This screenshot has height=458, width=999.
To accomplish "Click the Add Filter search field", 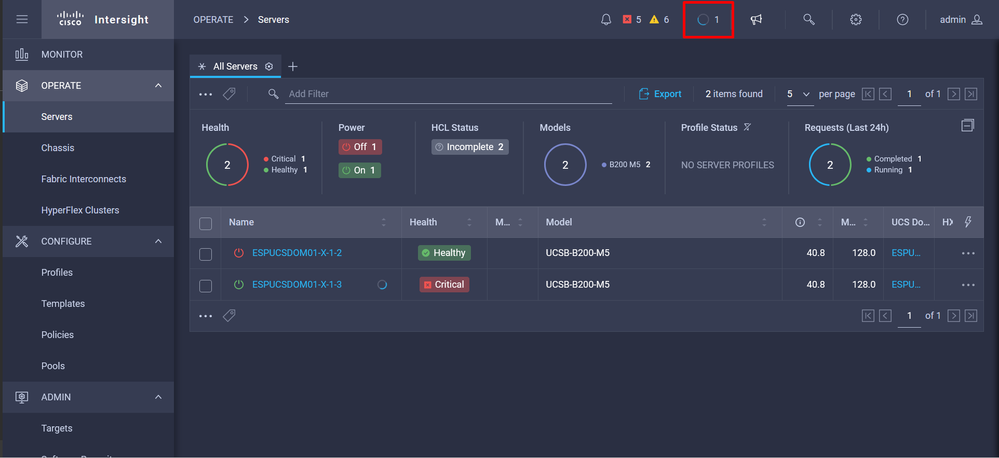I will [x=448, y=94].
